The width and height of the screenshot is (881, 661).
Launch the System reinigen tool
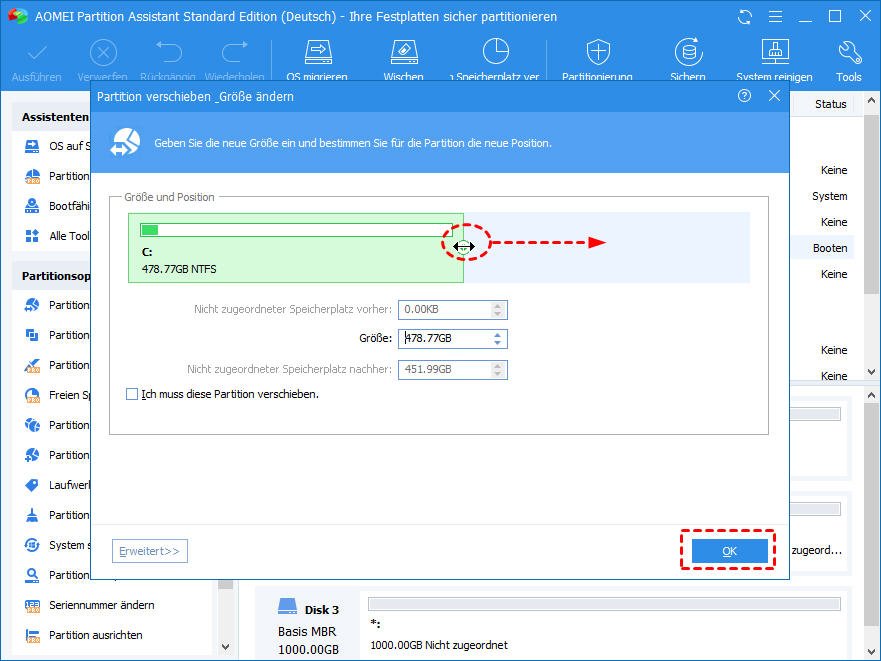775,52
